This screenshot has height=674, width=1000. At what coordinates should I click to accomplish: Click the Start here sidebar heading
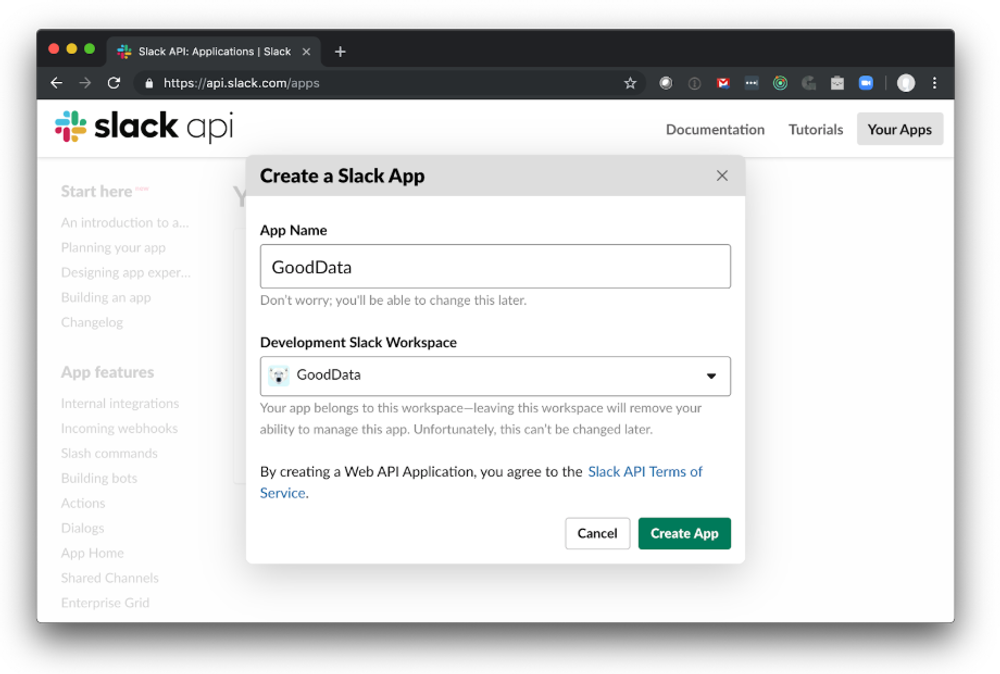(96, 191)
